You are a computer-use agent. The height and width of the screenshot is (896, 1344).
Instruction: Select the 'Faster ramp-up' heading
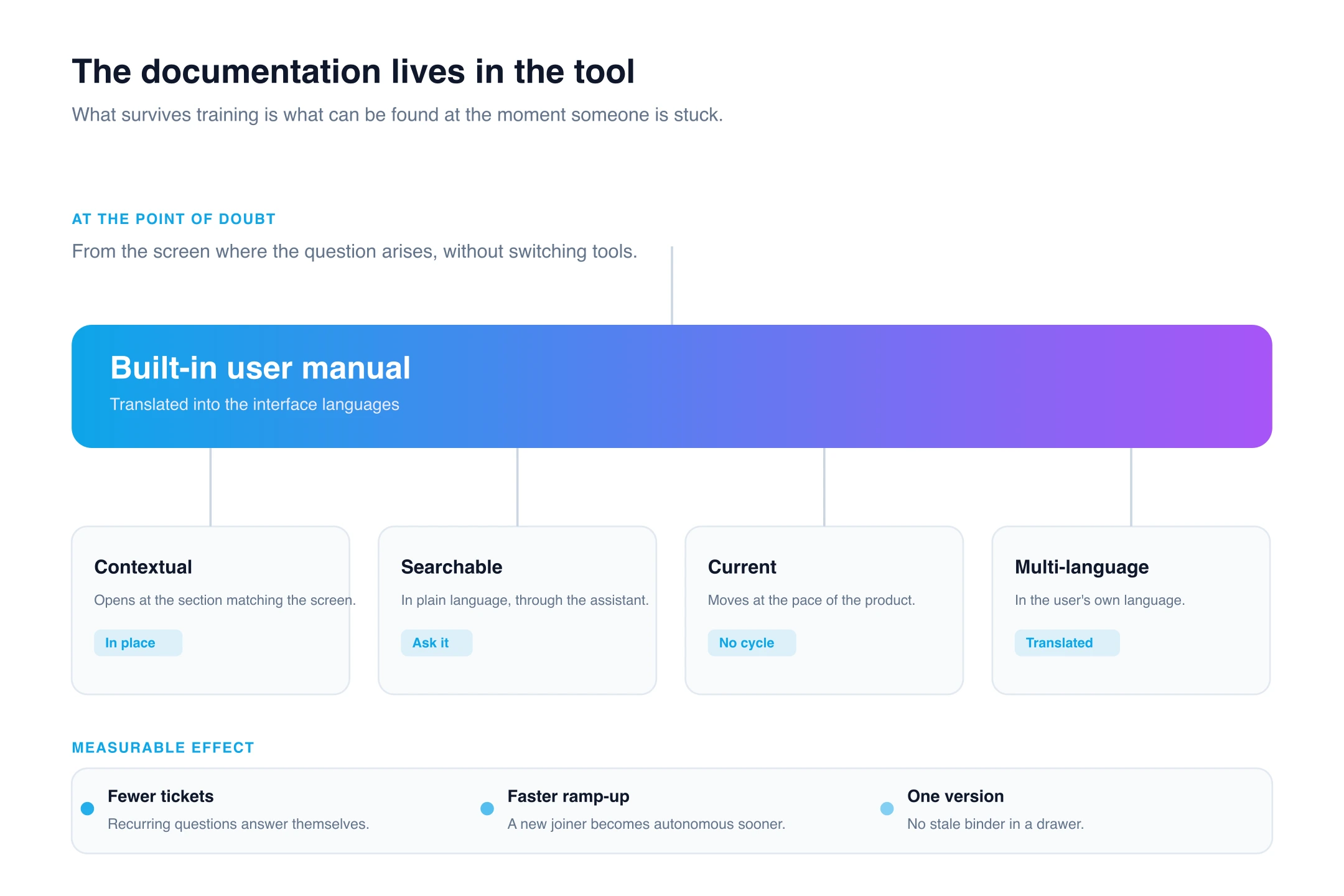click(x=569, y=796)
